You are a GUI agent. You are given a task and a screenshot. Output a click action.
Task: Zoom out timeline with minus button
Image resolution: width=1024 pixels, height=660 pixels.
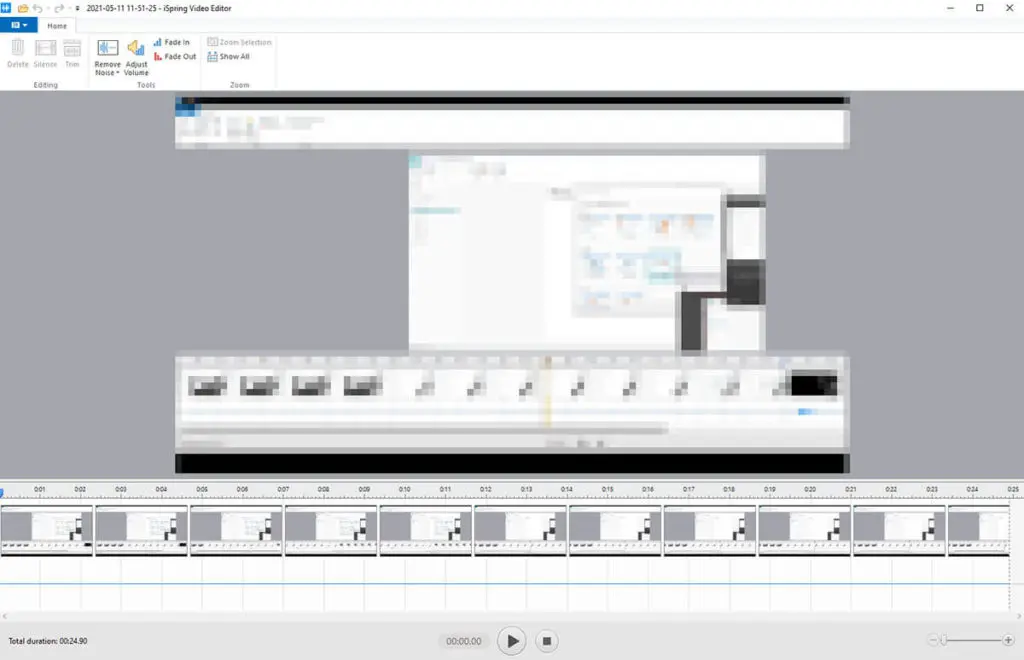[933, 640]
